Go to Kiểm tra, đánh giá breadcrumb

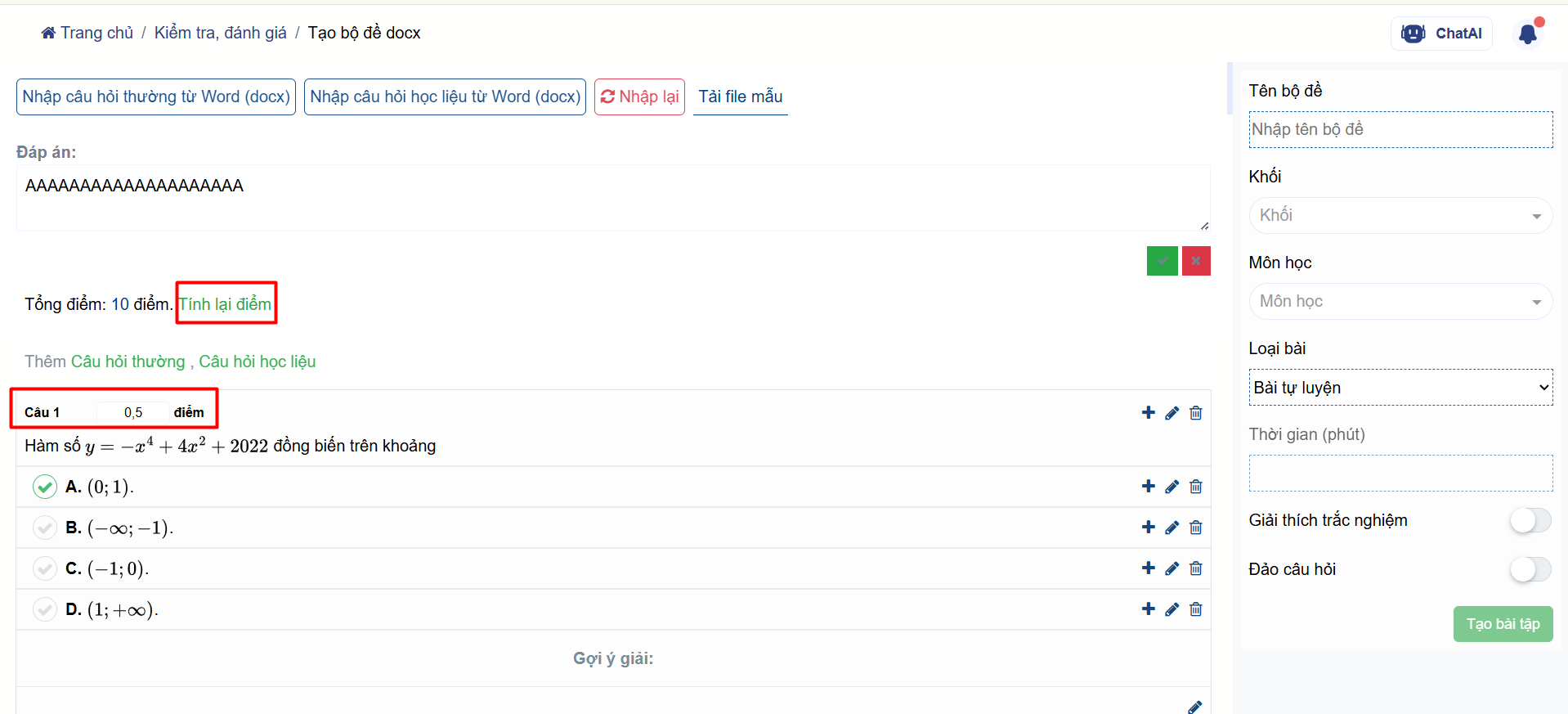click(x=220, y=33)
